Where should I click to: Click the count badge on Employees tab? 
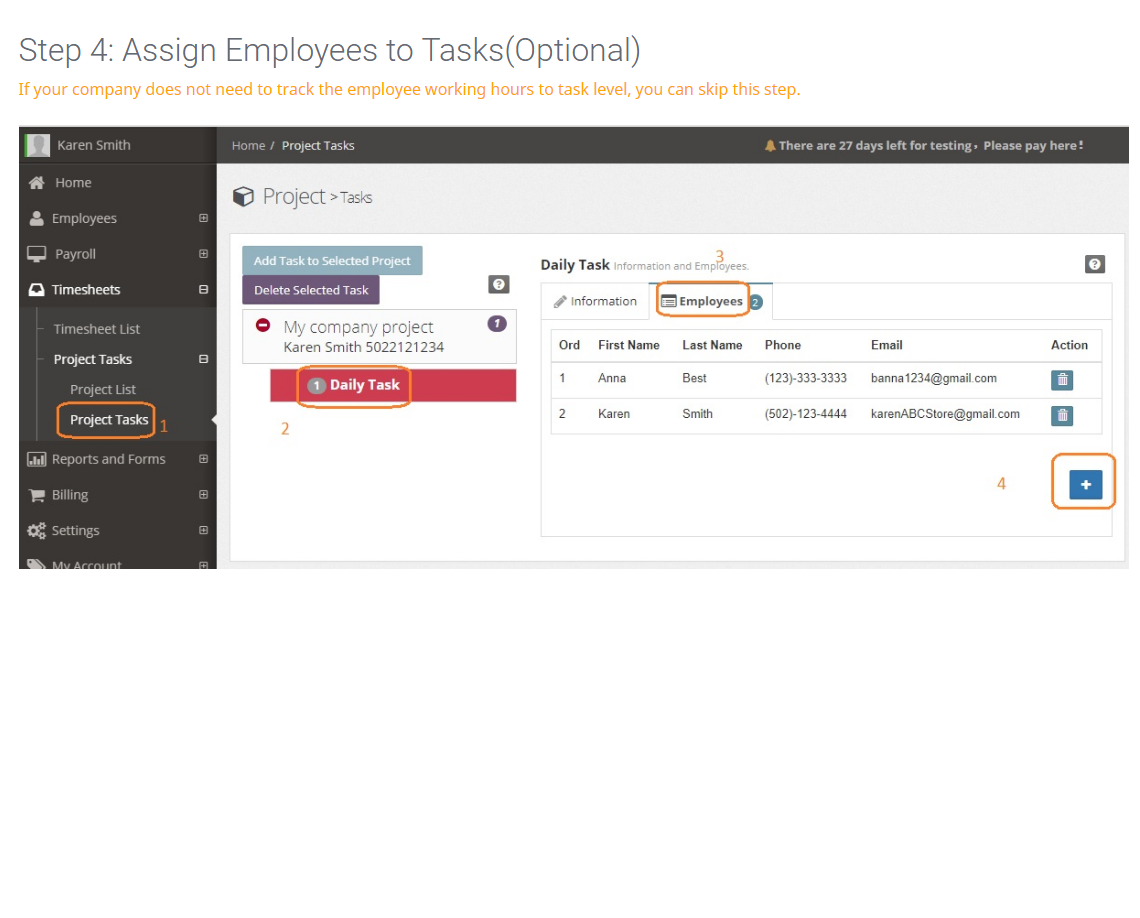(x=756, y=302)
